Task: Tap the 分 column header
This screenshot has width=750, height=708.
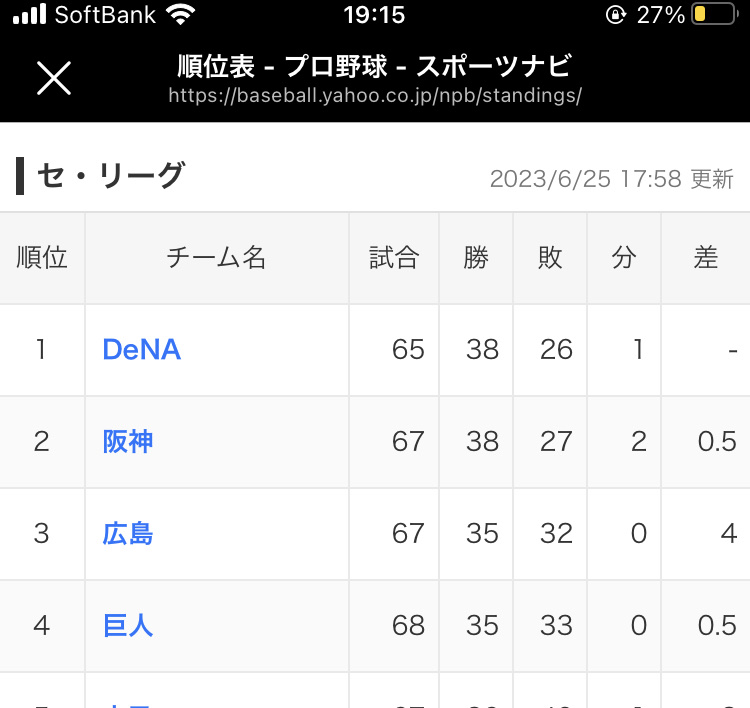Action: click(624, 258)
